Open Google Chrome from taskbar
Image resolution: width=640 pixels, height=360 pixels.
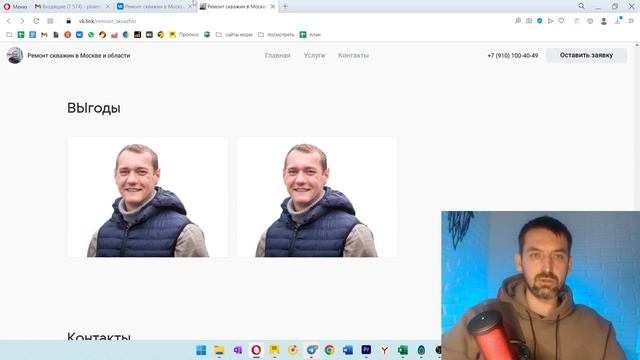(x=329, y=350)
